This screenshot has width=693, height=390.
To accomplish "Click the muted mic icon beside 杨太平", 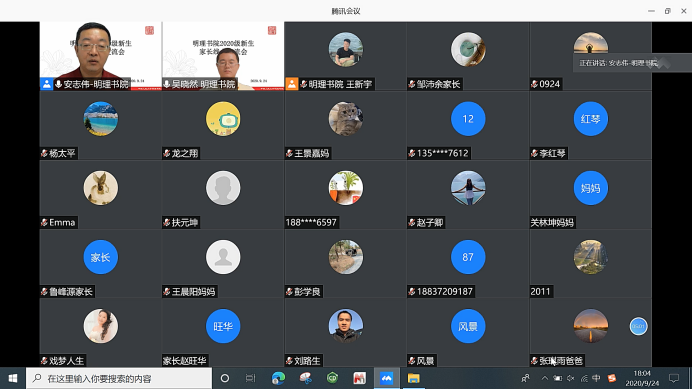I will [x=44, y=153].
